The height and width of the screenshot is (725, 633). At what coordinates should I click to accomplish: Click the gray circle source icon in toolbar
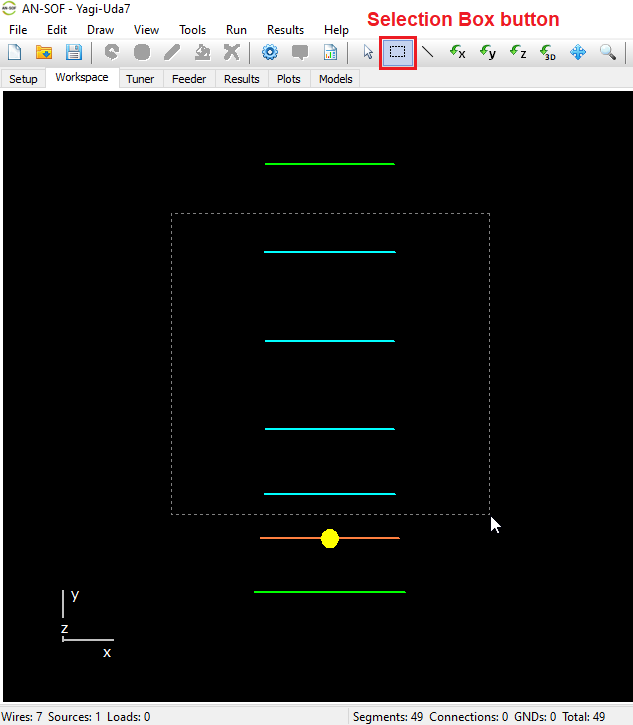pos(142,52)
